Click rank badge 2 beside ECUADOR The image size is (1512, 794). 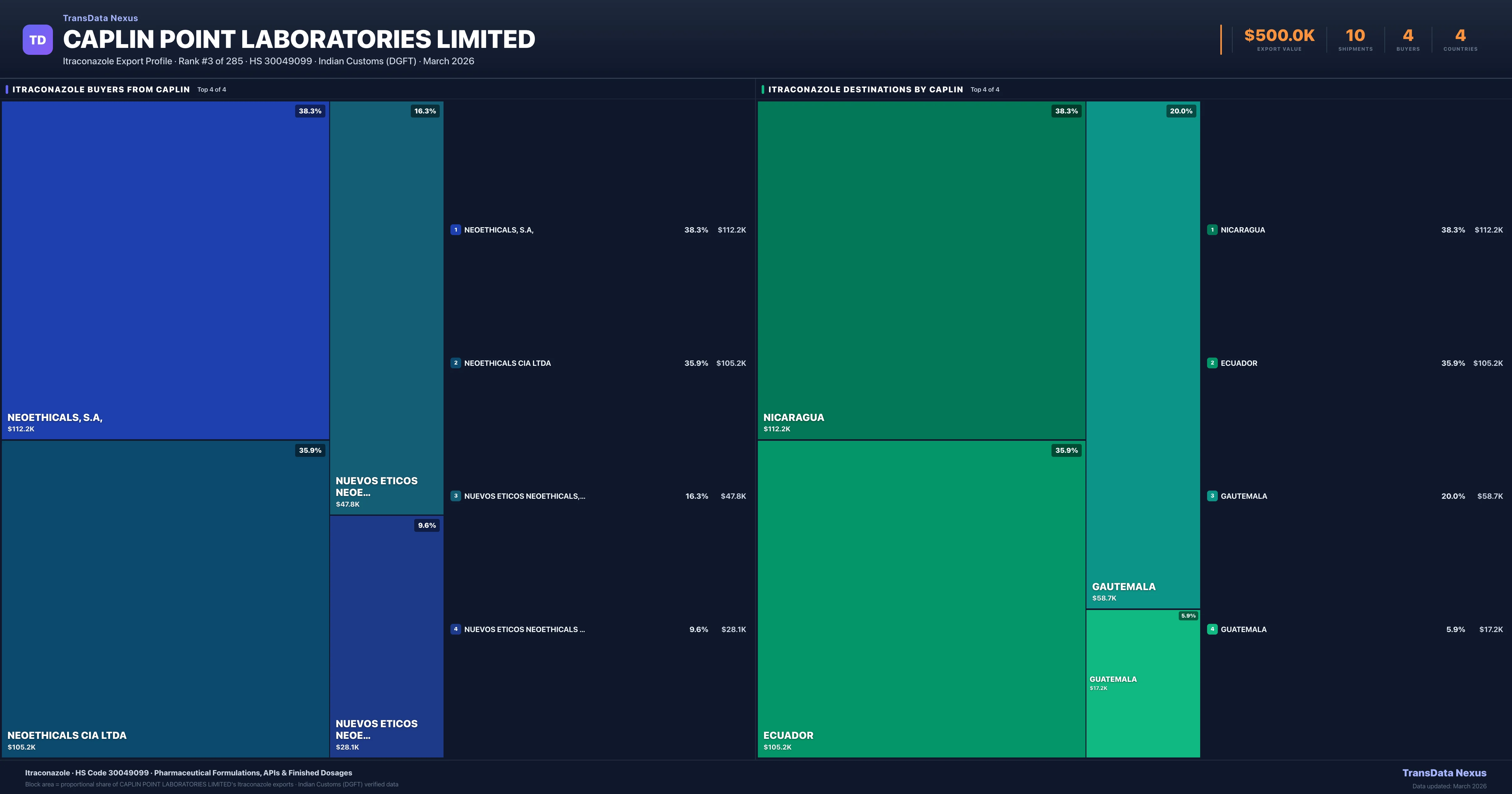(1212, 363)
